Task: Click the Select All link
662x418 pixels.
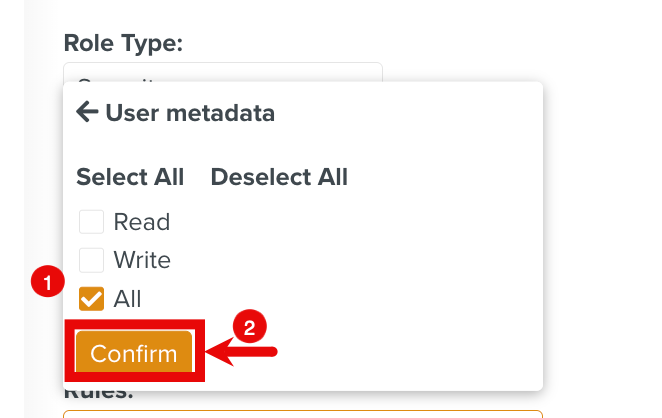Action: point(130,177)
